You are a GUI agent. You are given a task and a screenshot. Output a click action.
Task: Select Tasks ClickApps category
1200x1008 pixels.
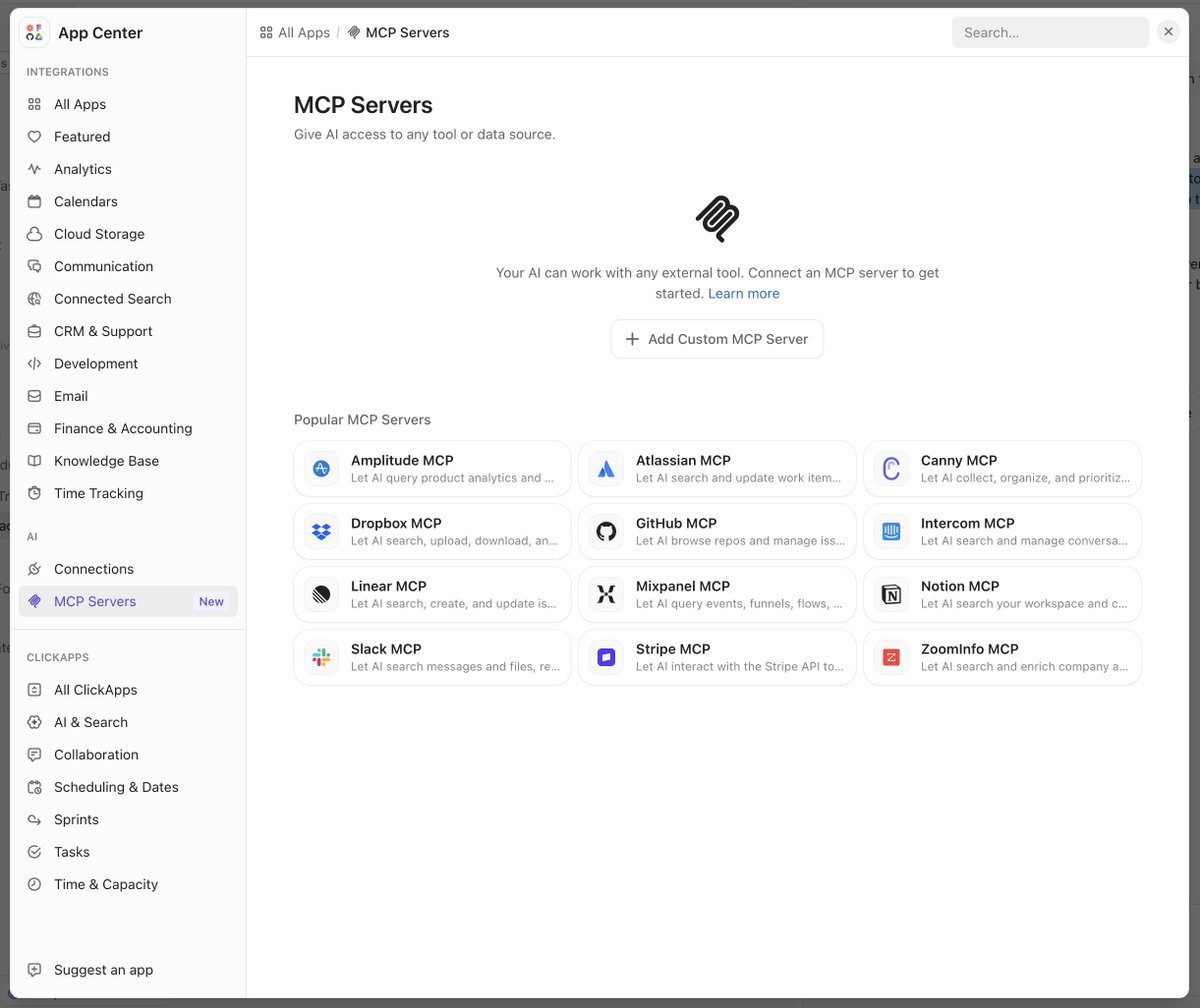click(128, 852)
